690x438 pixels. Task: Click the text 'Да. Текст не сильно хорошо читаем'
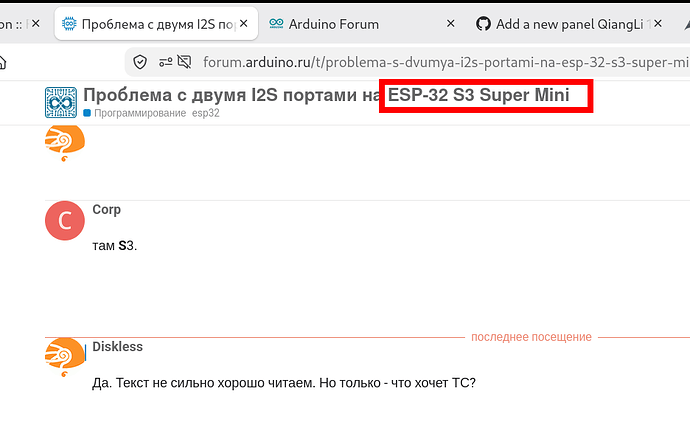[204, 383]
